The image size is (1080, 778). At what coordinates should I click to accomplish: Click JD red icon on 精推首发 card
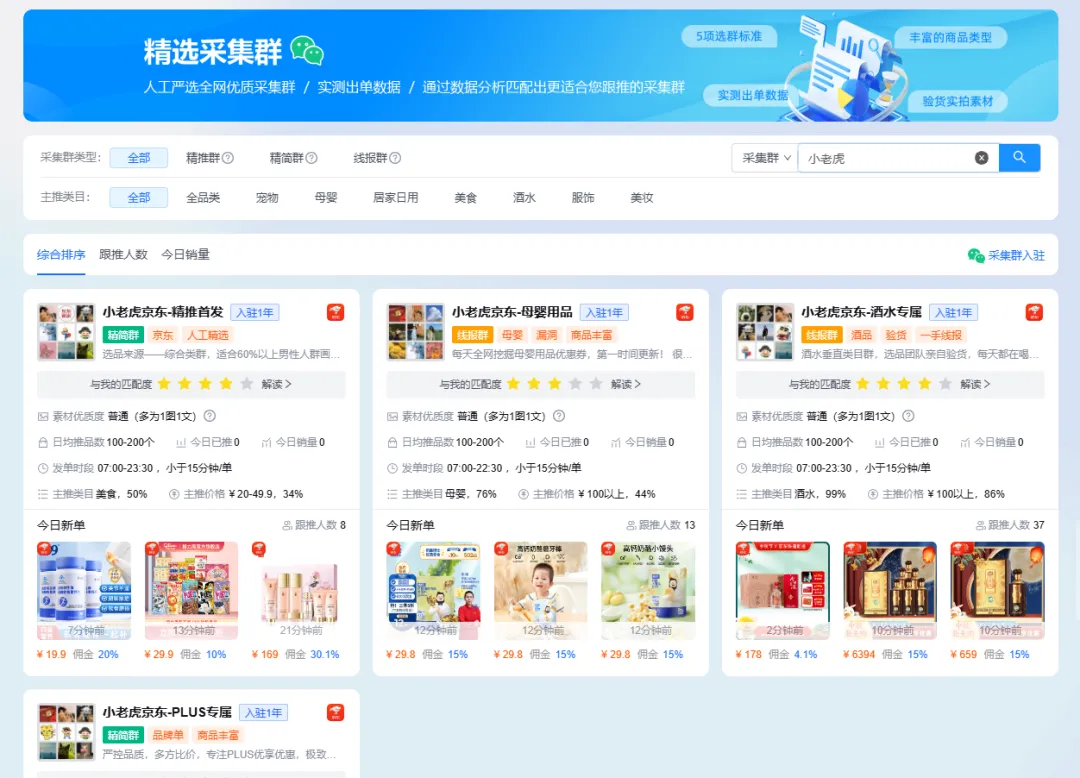[335, 313]
